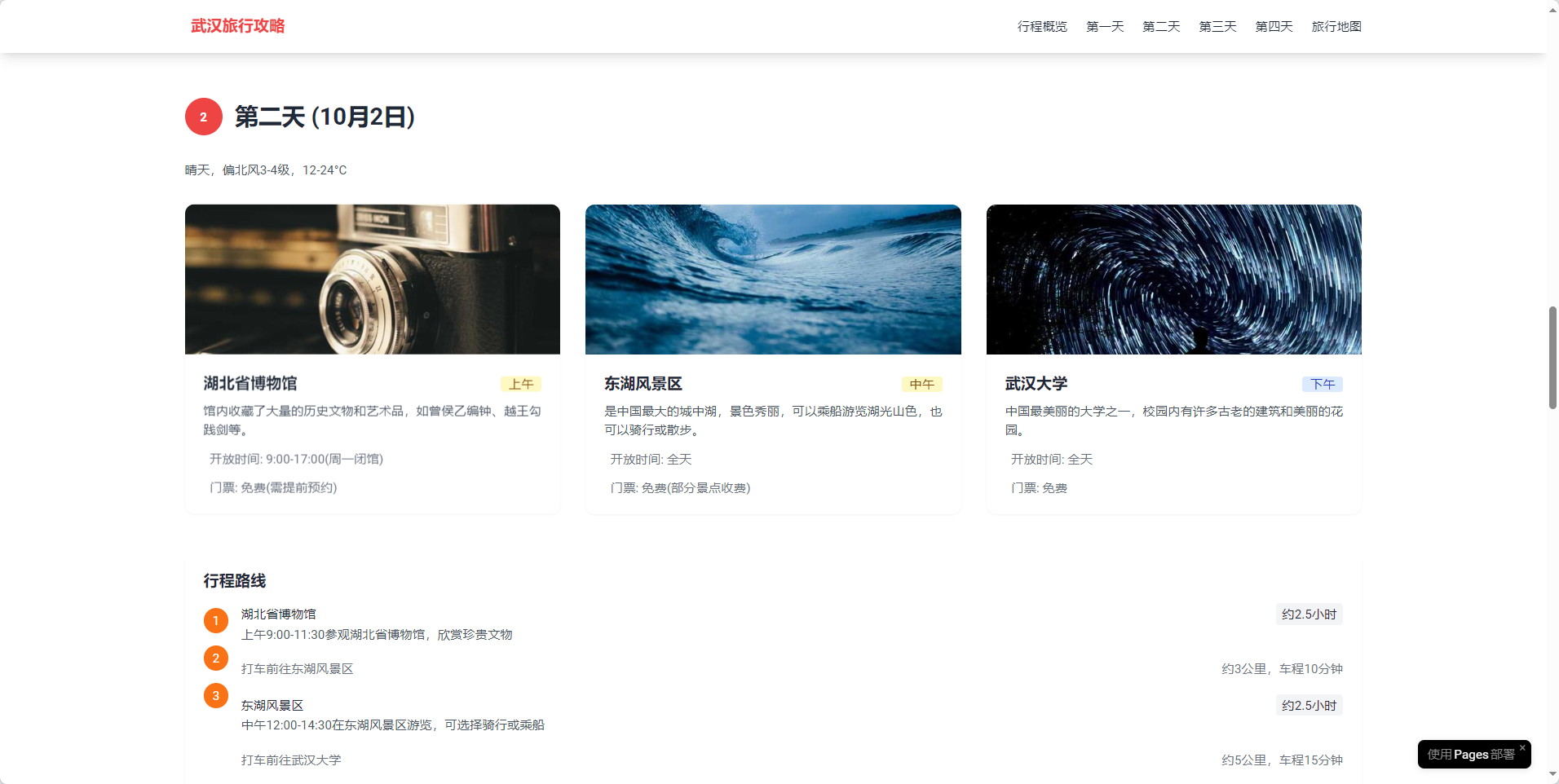Click 武汉大学 description about 最美丽的大学
Viewport: 1559px width, 784px height.
click(x=1174, y=421)
